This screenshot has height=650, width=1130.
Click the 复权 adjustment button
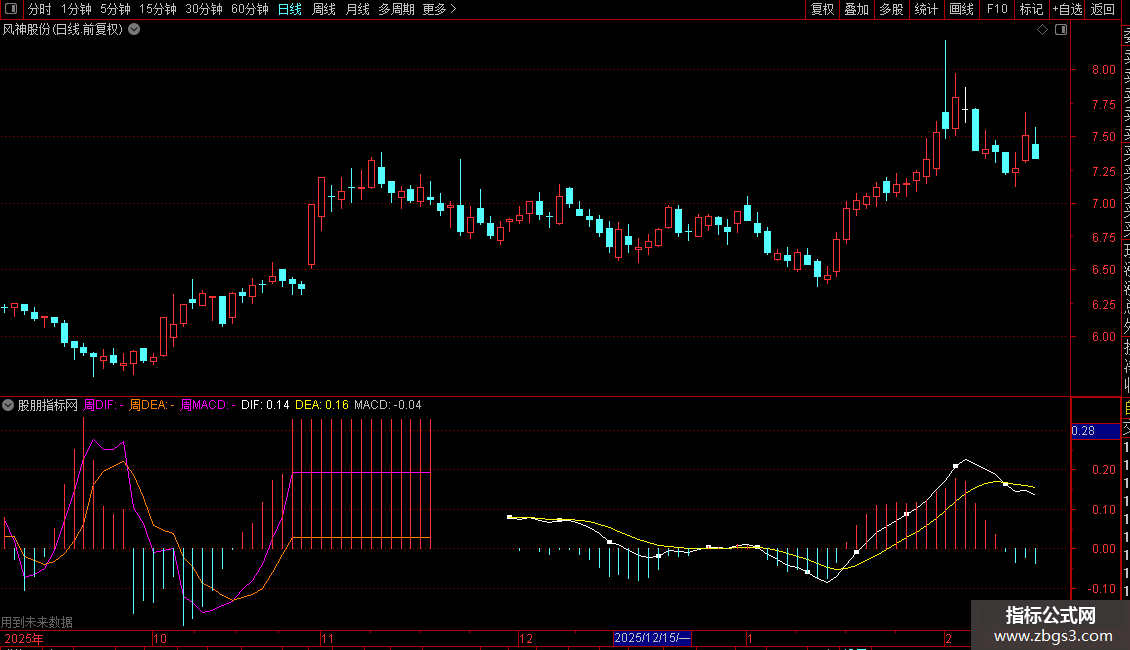[x=822, y=9]
